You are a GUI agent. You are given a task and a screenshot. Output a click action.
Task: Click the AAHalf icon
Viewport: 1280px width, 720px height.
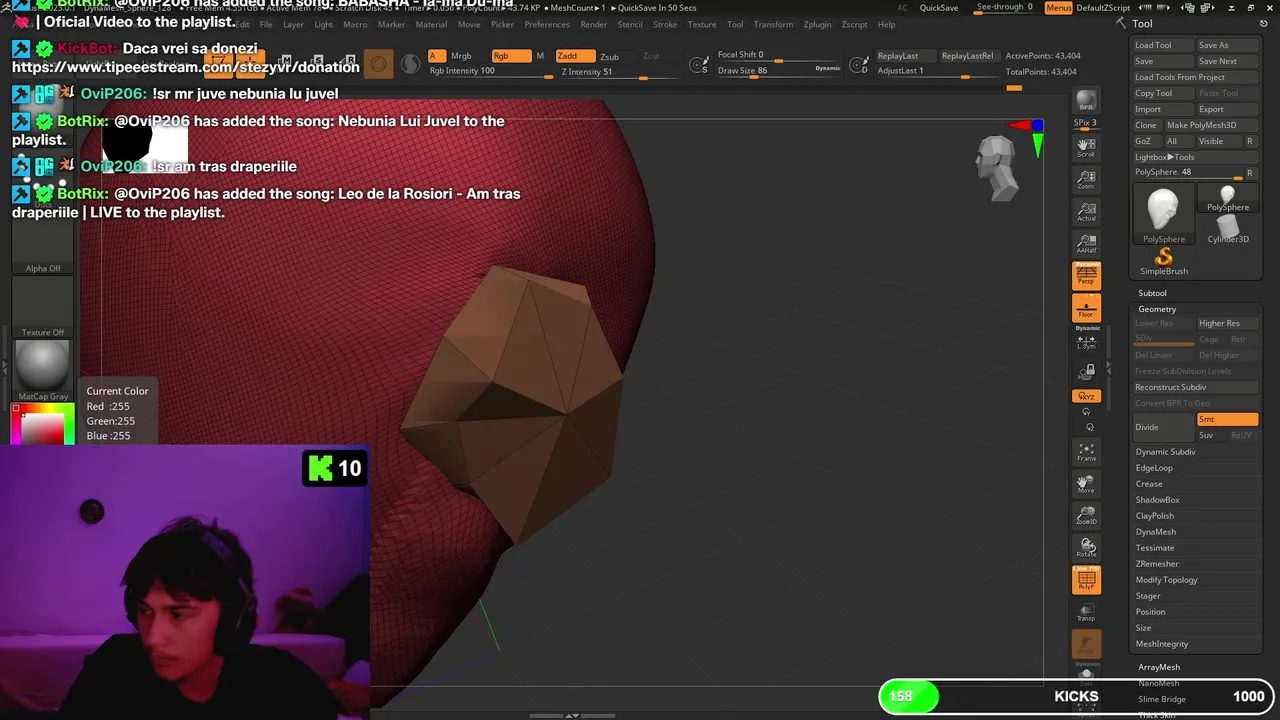click(1086, 244)
